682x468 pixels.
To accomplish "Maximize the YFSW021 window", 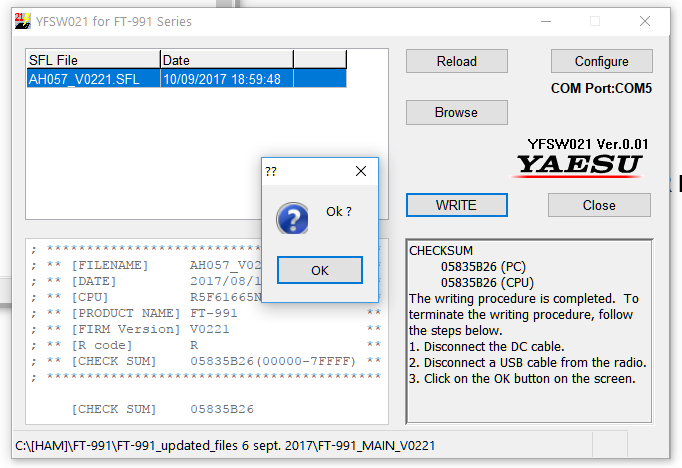I will pos(595,21).
